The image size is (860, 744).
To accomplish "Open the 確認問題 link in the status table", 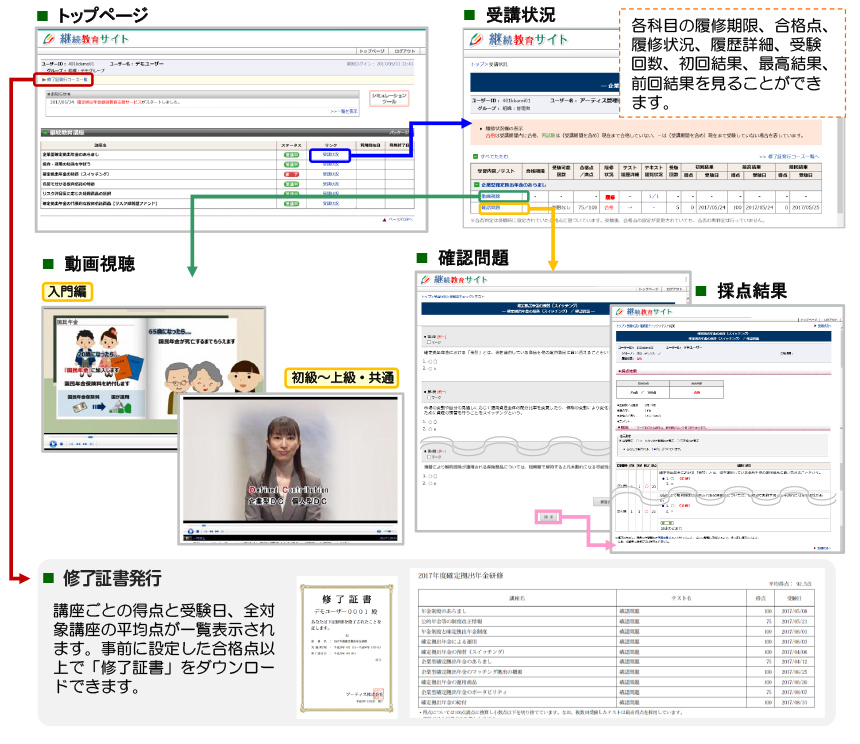I will 491,208.
